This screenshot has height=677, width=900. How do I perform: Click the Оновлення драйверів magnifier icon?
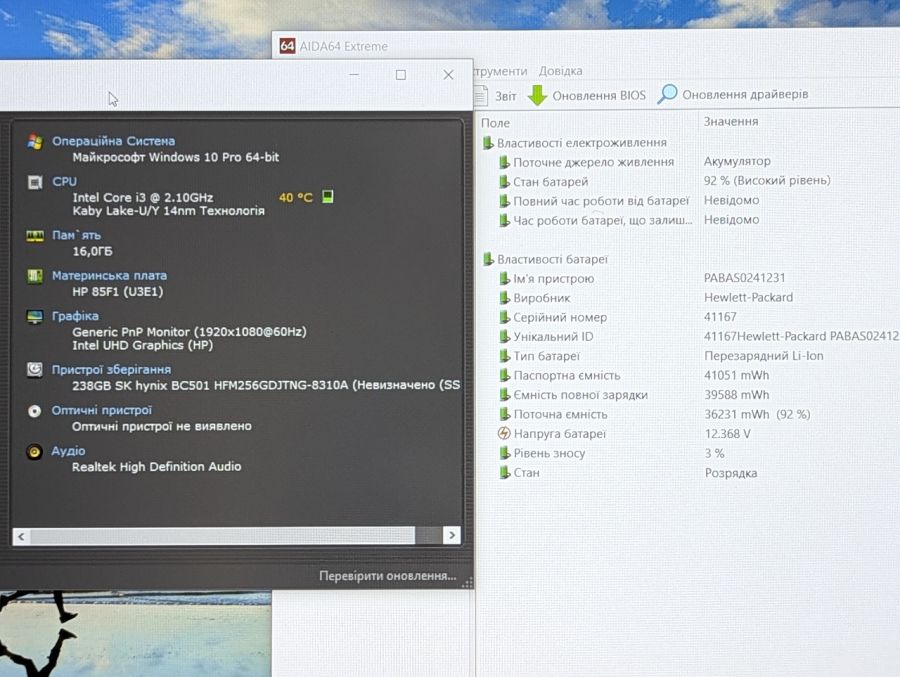(x=667, y=94)
